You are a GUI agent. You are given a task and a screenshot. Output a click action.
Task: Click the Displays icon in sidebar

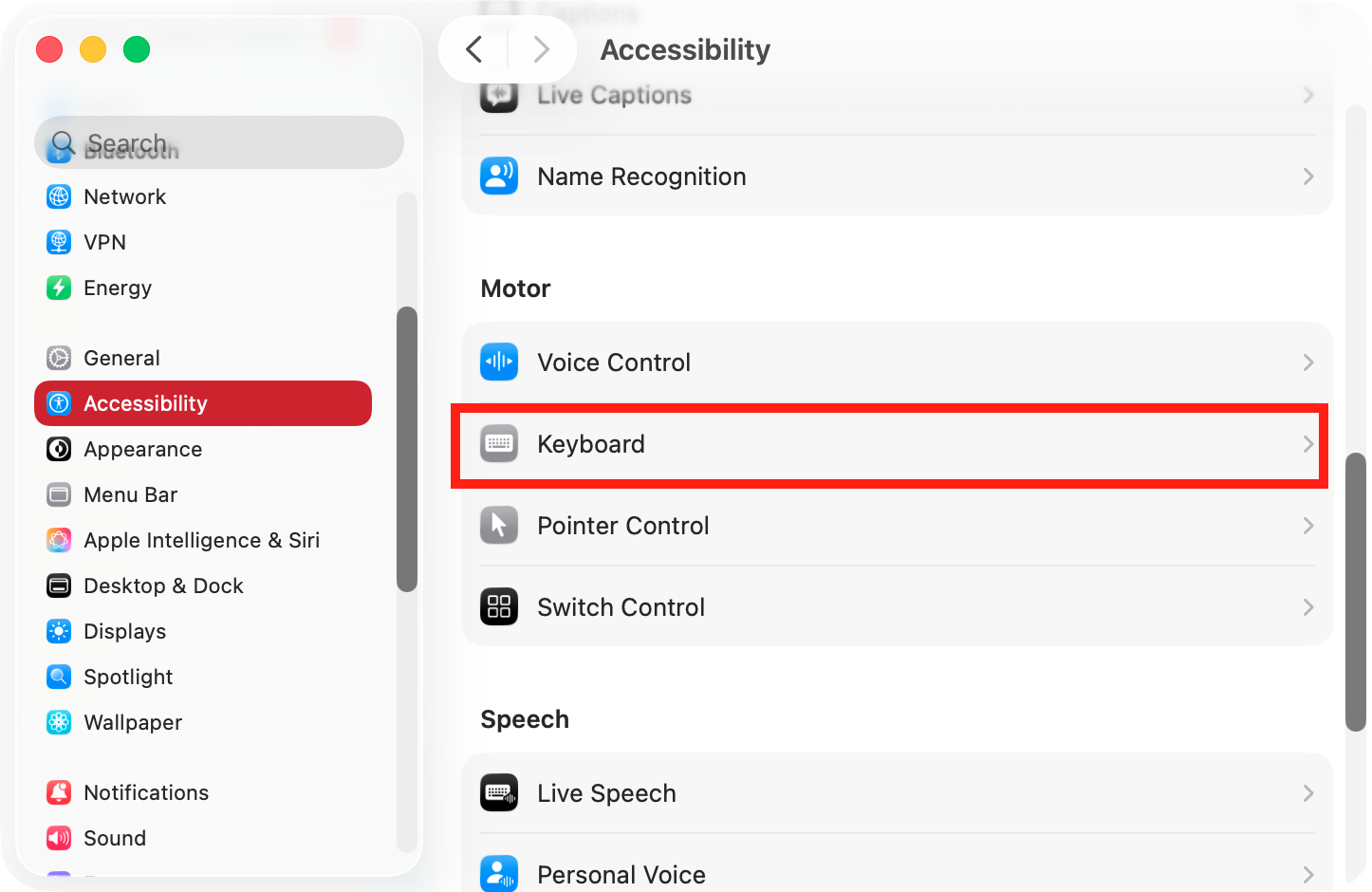point(59,631)
